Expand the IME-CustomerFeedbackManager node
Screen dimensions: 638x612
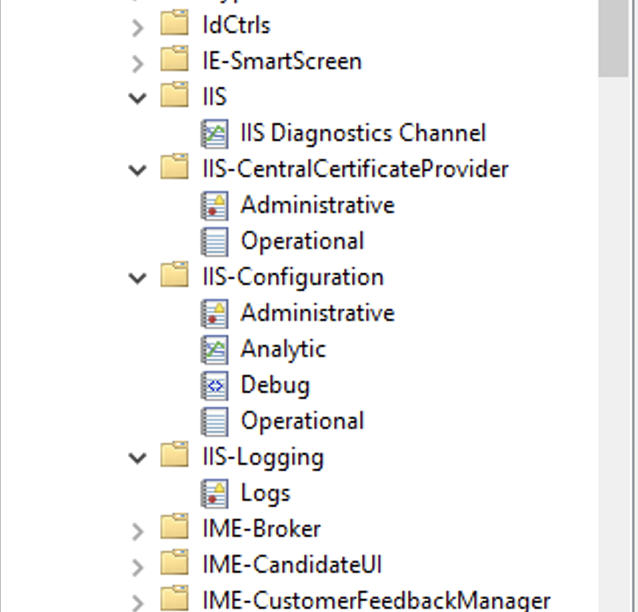(x=138, y=603)
